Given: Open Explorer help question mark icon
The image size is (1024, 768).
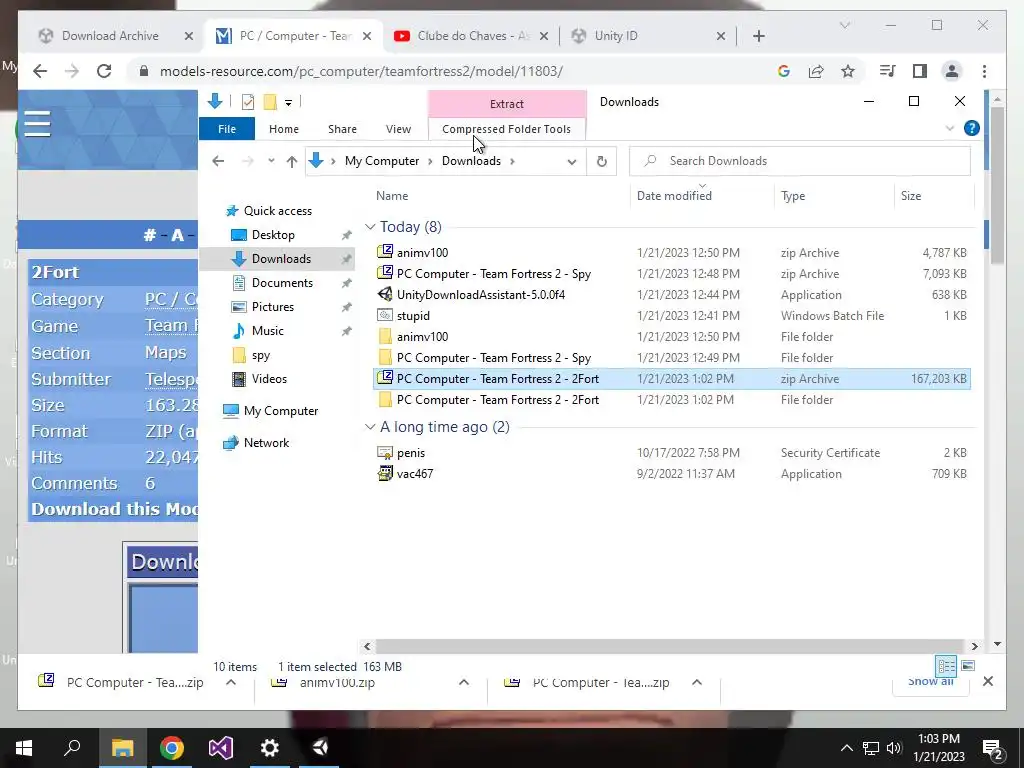Looking at the screenshot, I should pos(972,128).
